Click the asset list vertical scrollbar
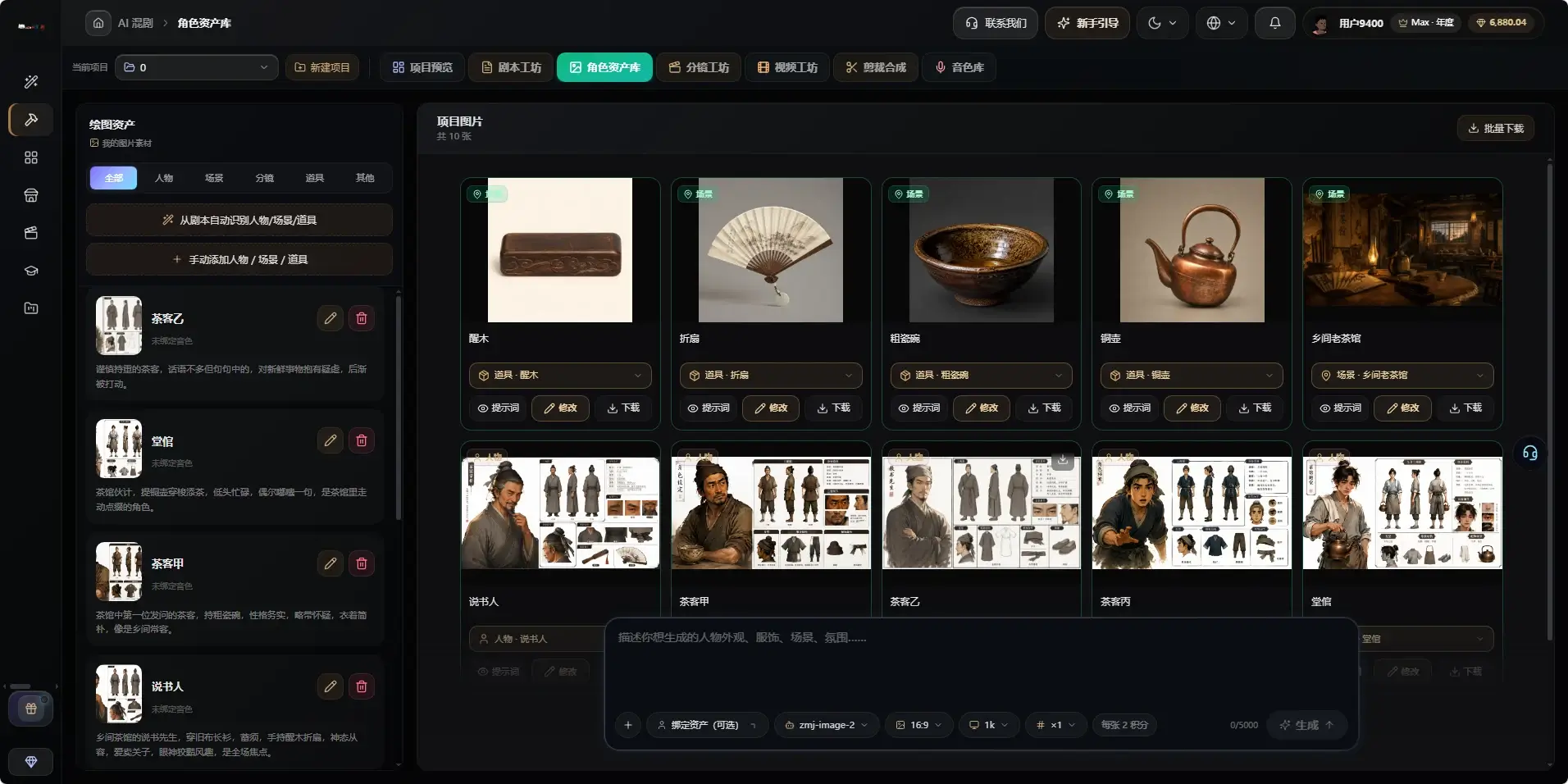The height and width of the screenshot is (784, 1568). pos(399,408)
